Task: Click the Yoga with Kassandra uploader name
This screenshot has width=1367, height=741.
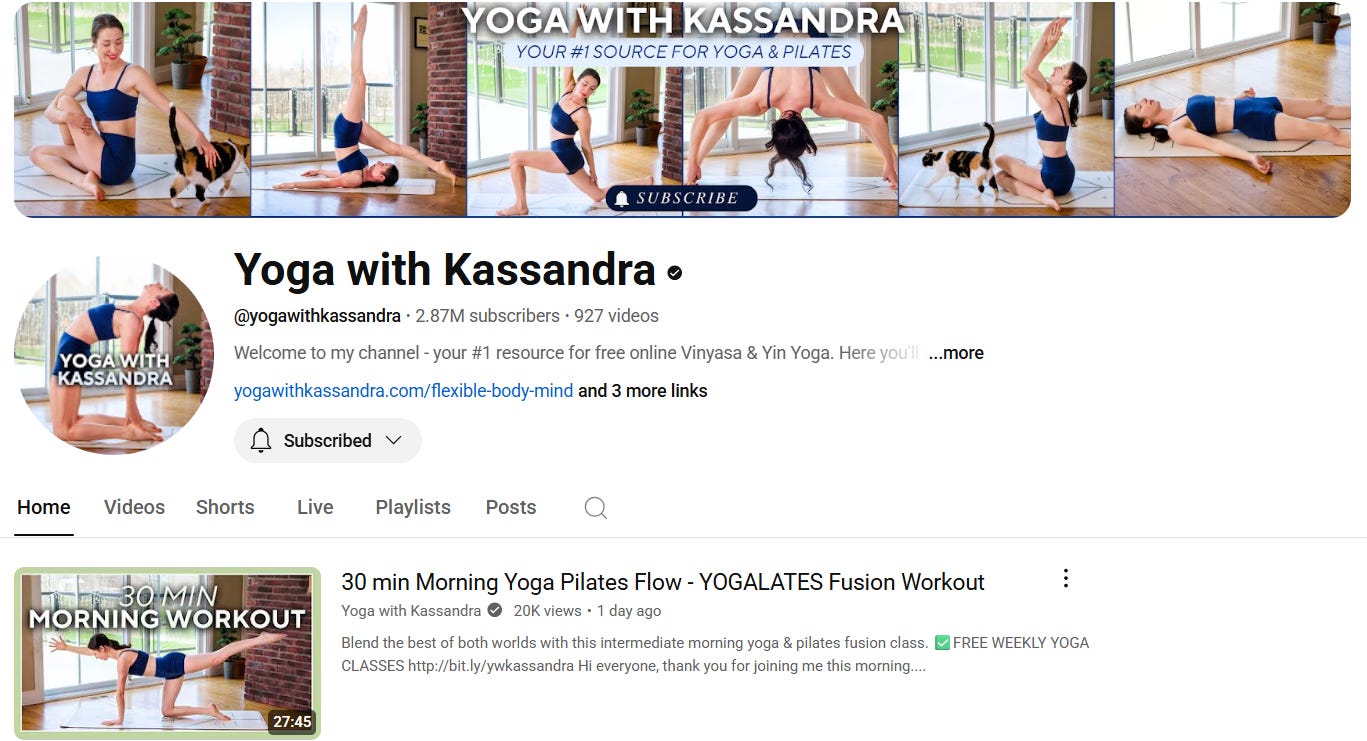Action: coord(411,611)
